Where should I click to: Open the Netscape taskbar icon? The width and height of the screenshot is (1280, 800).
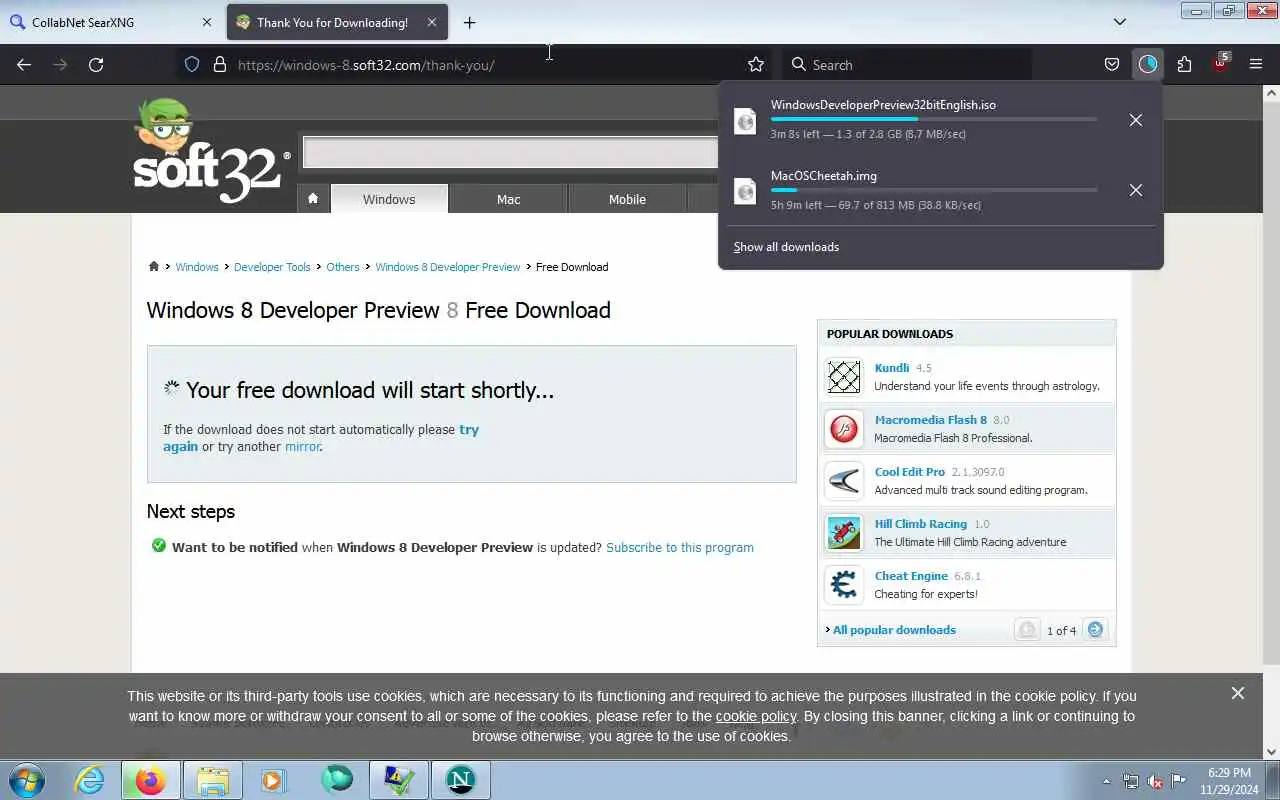click(x=460, y=780)
